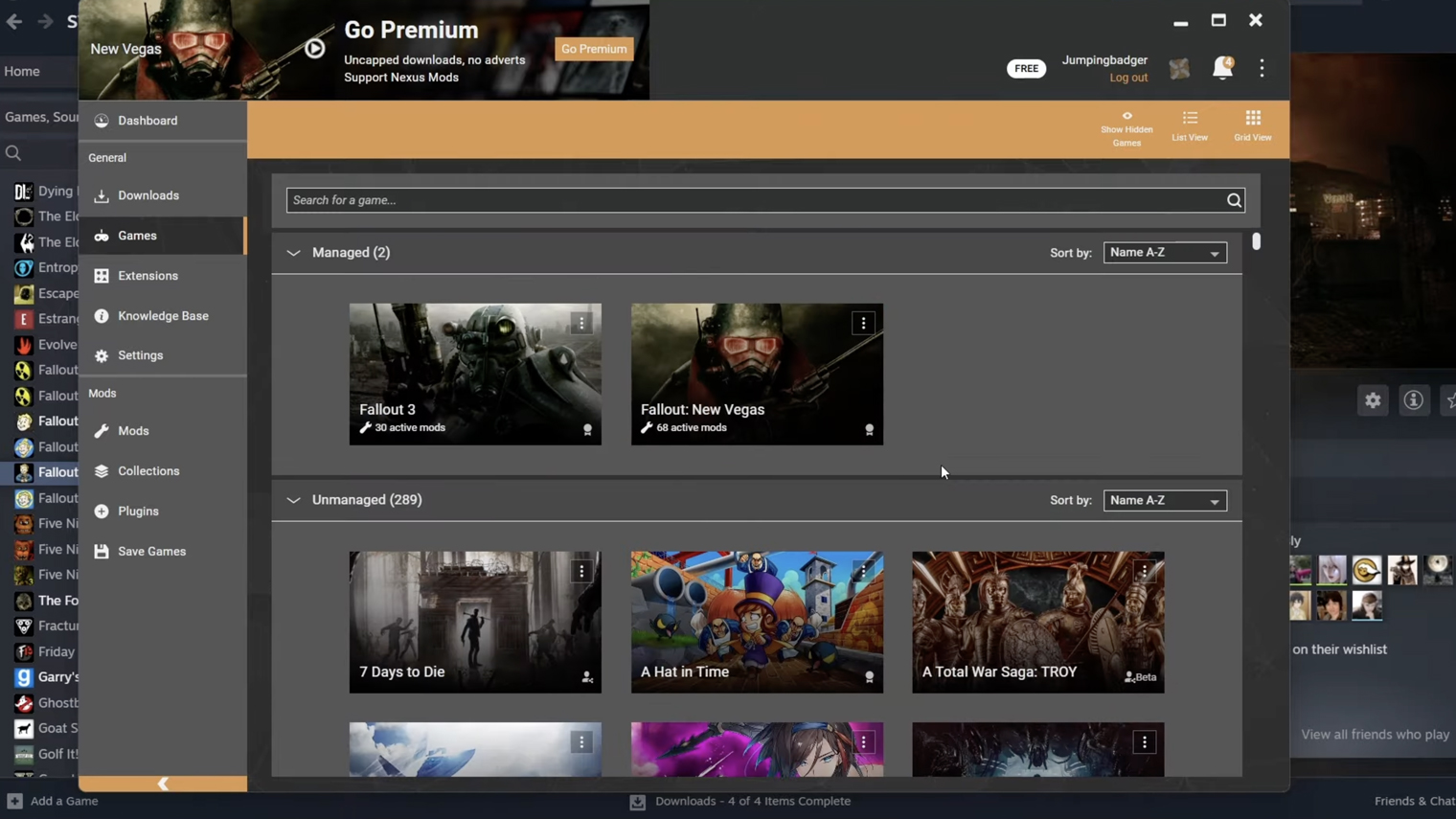Select Garry's Mod in Steam library
The image size is (1456, 819).
[46, 677]
